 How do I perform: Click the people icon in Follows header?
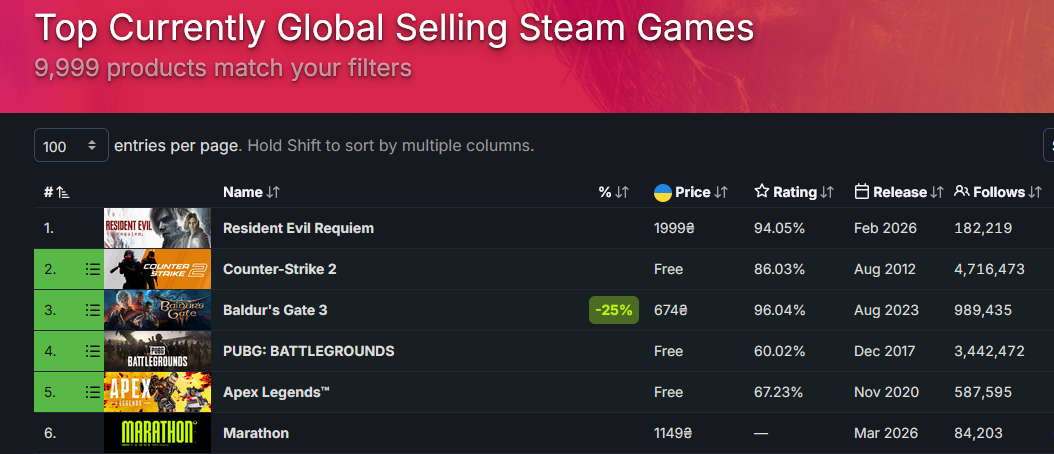click(962, 192)
